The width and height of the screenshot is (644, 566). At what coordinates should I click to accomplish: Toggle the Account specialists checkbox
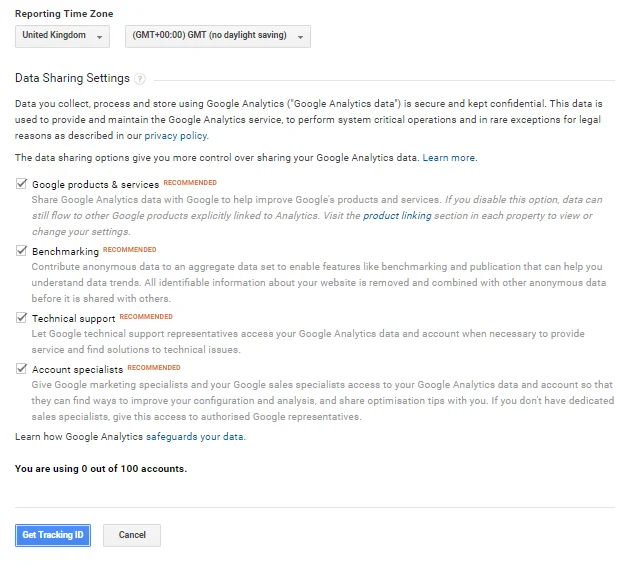21,369
